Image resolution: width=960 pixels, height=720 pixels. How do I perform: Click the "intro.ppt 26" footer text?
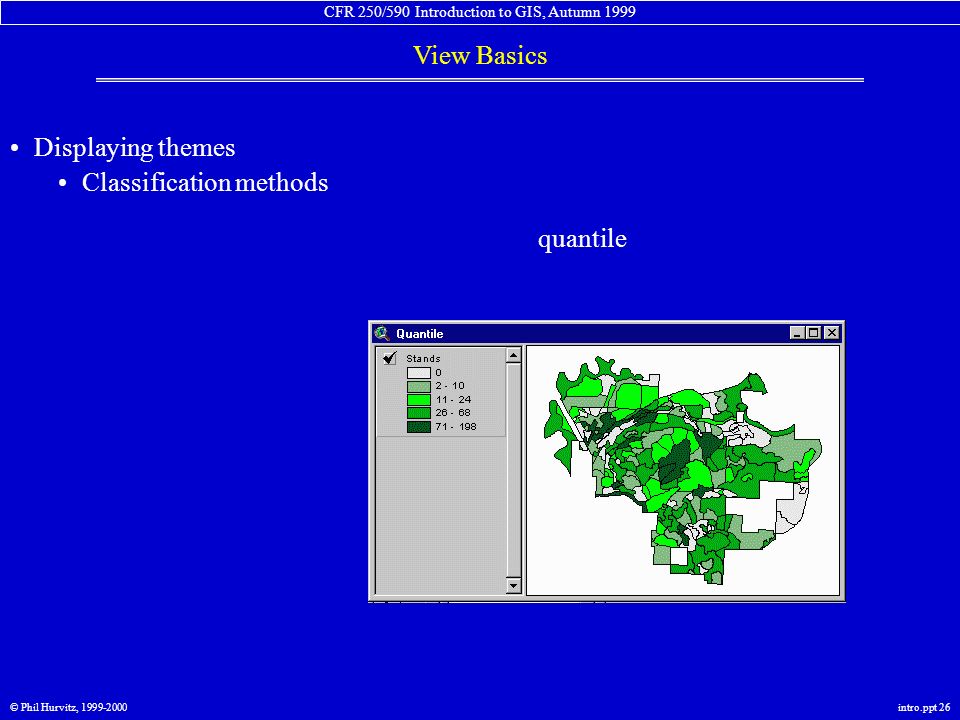(x=924, y=707)
